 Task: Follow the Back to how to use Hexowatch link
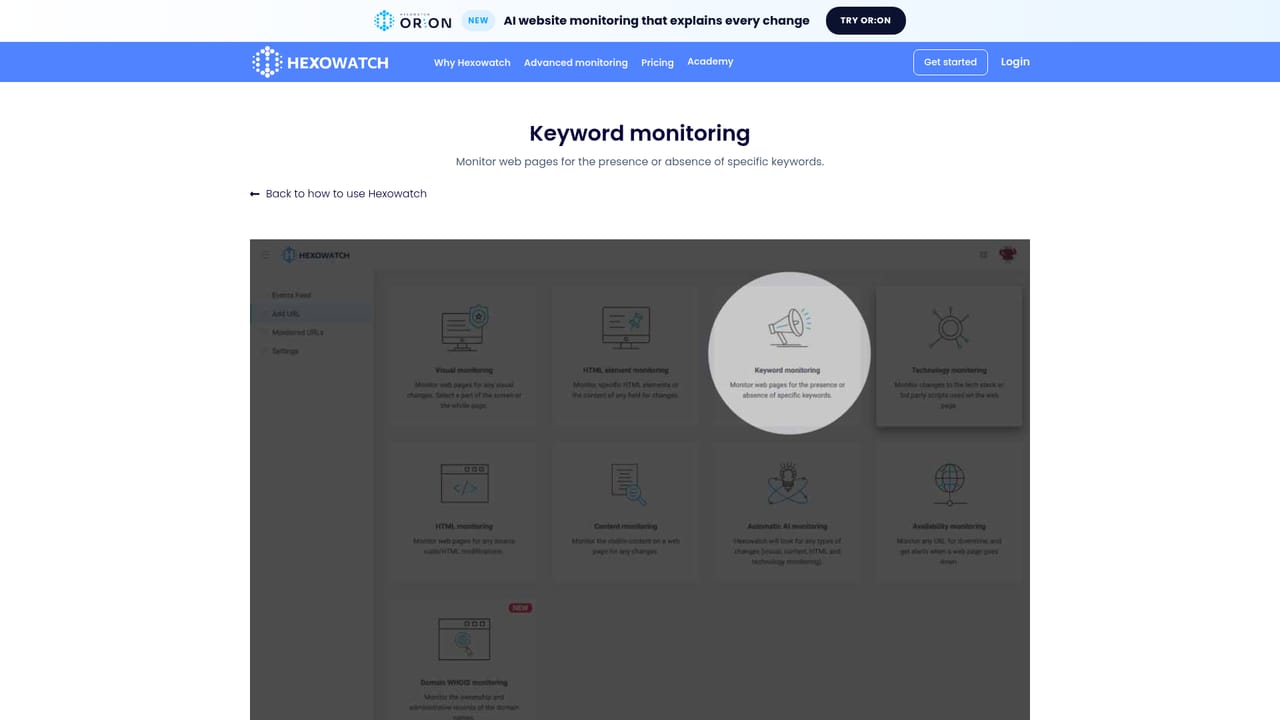[346, 194]
